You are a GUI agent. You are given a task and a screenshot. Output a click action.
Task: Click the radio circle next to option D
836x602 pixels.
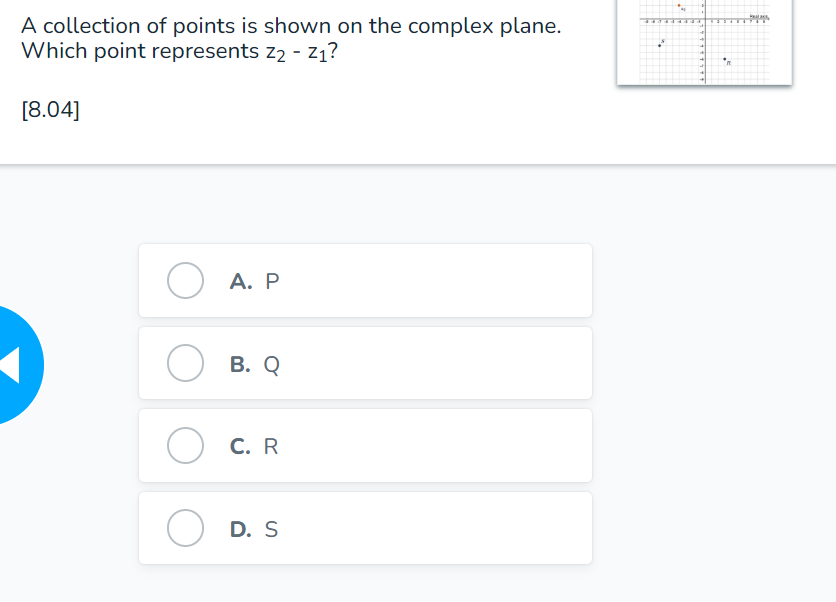click(x=185, y=528)
